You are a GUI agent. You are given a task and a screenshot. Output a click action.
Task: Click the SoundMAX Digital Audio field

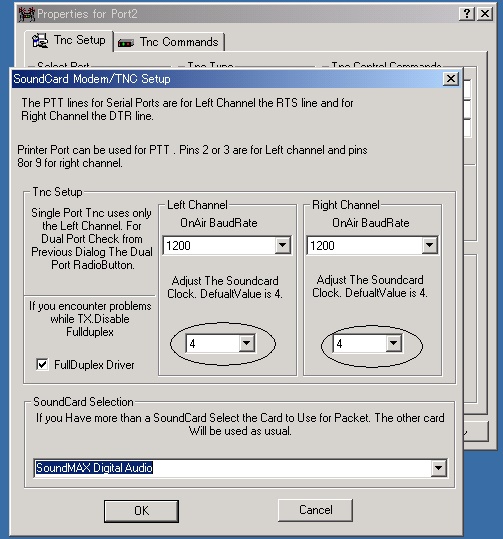click(241, 468)
